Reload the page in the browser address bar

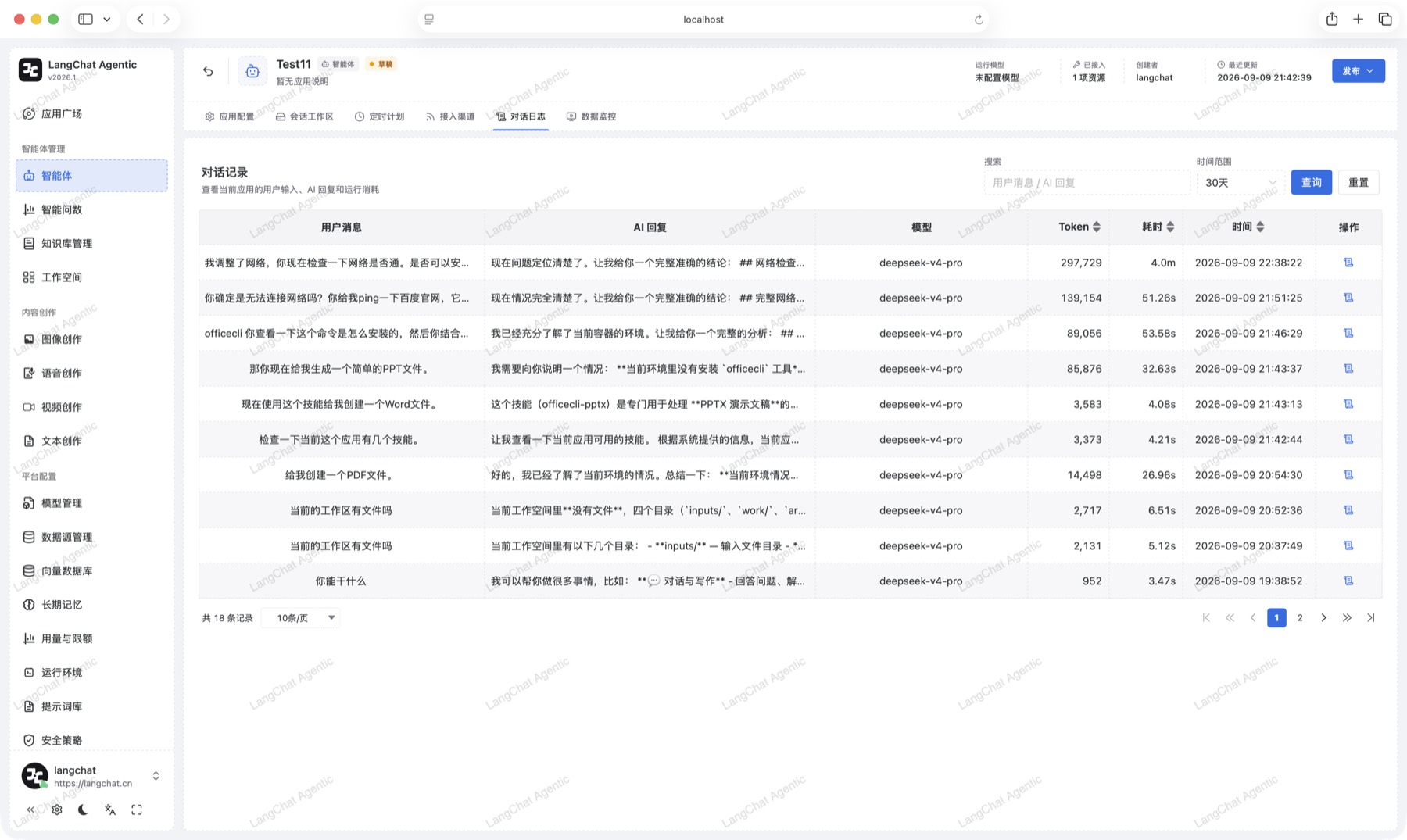[979, 20]
